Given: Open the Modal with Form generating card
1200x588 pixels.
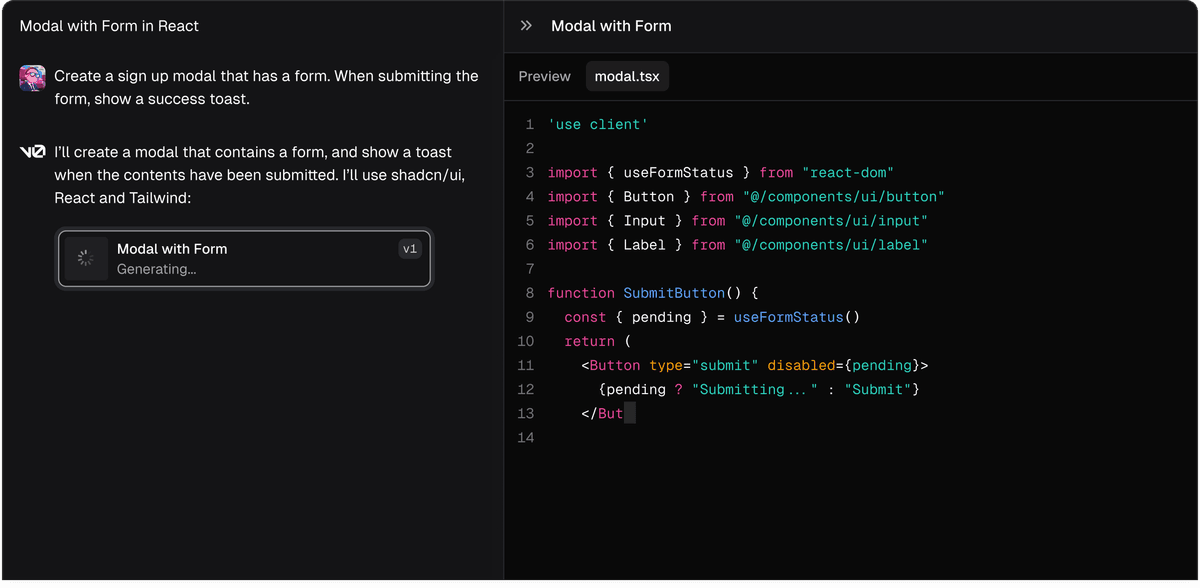Looking at the screenshot, I should point(245,259).
